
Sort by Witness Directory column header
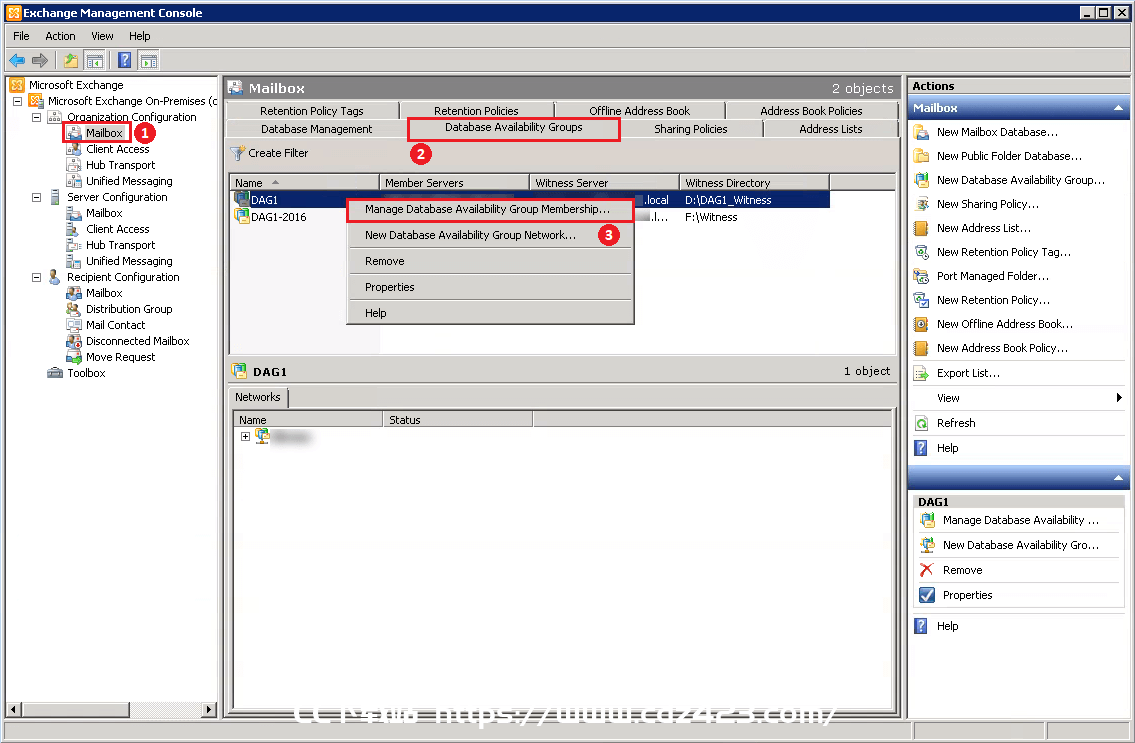[754, 183]
